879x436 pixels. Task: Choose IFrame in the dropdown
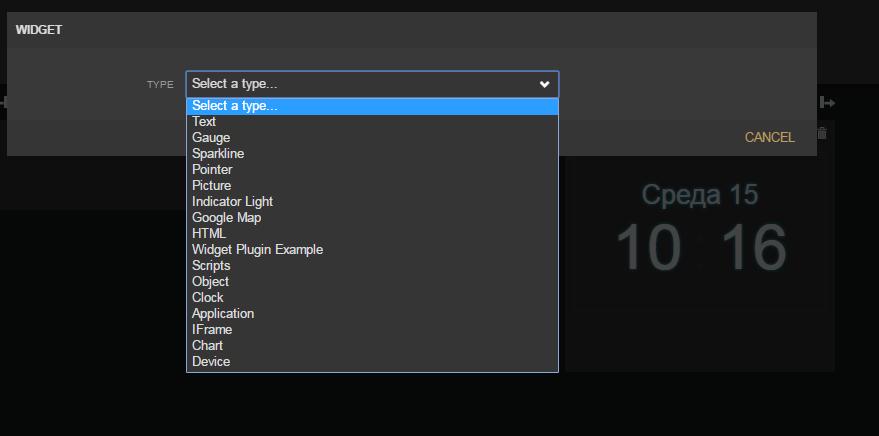pos(212,330)
